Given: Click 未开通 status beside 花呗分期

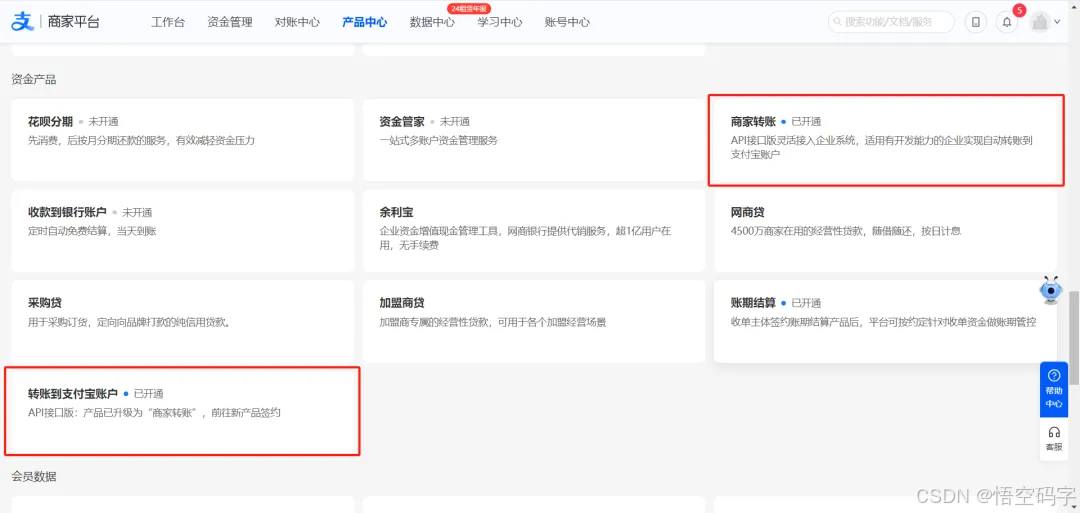Looking at the screenshot, I should tap(103, 122).
